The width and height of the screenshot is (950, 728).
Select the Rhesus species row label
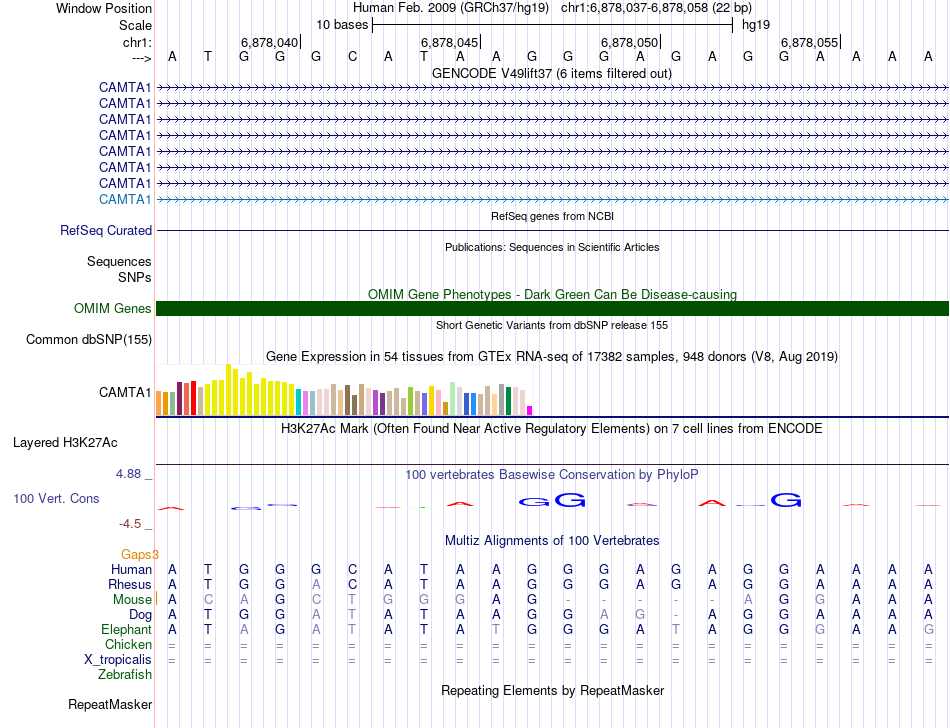pyautogui.click(x=131, y=584)
